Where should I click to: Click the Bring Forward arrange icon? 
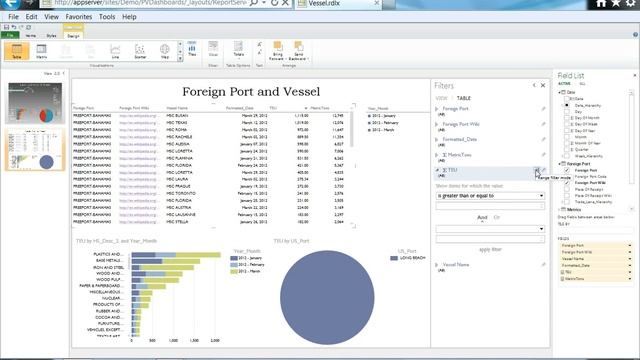(278, 51)
